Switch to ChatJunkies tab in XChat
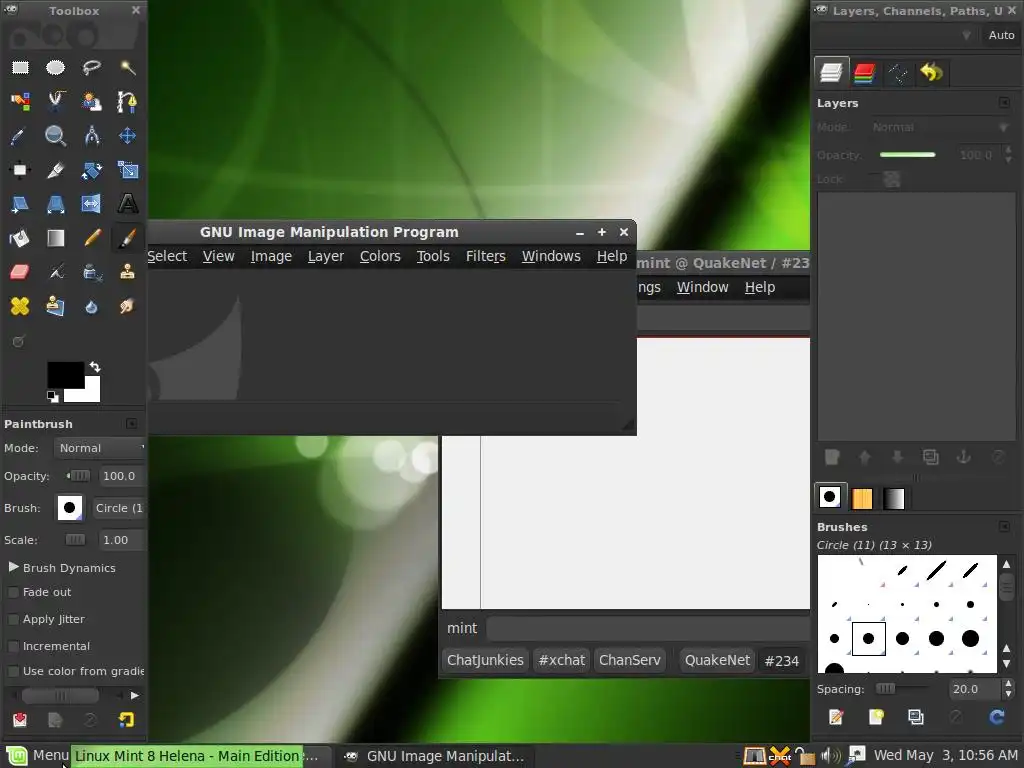 [485, 660]
